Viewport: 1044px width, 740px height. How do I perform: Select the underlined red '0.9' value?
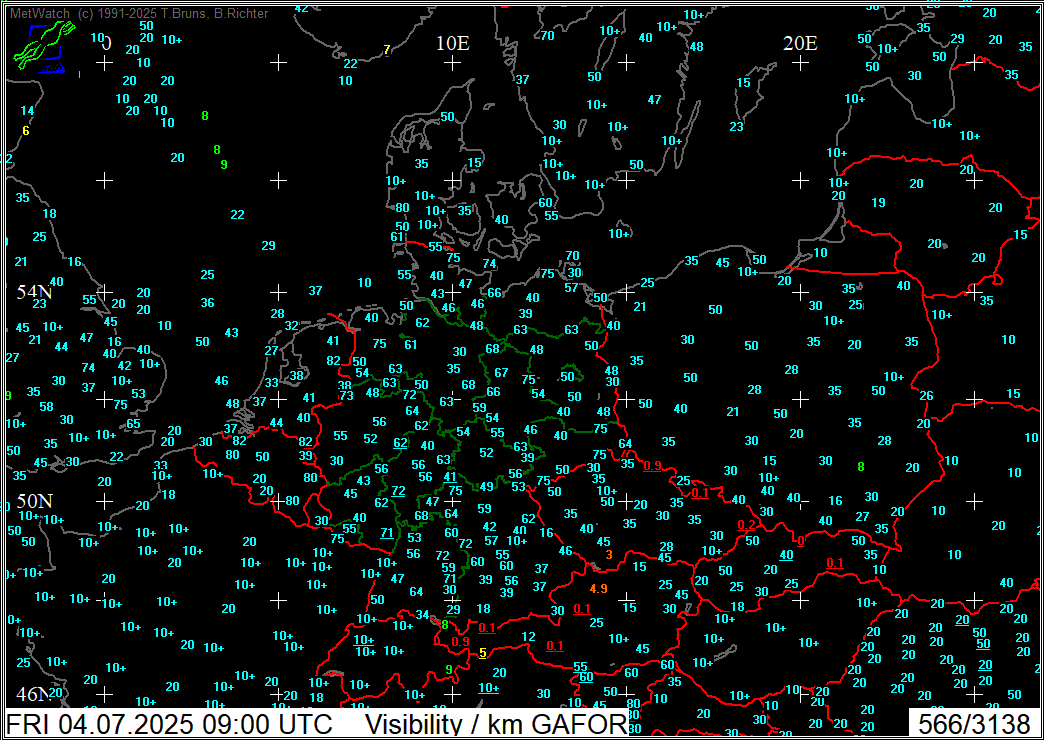click(x=652, y=466)
